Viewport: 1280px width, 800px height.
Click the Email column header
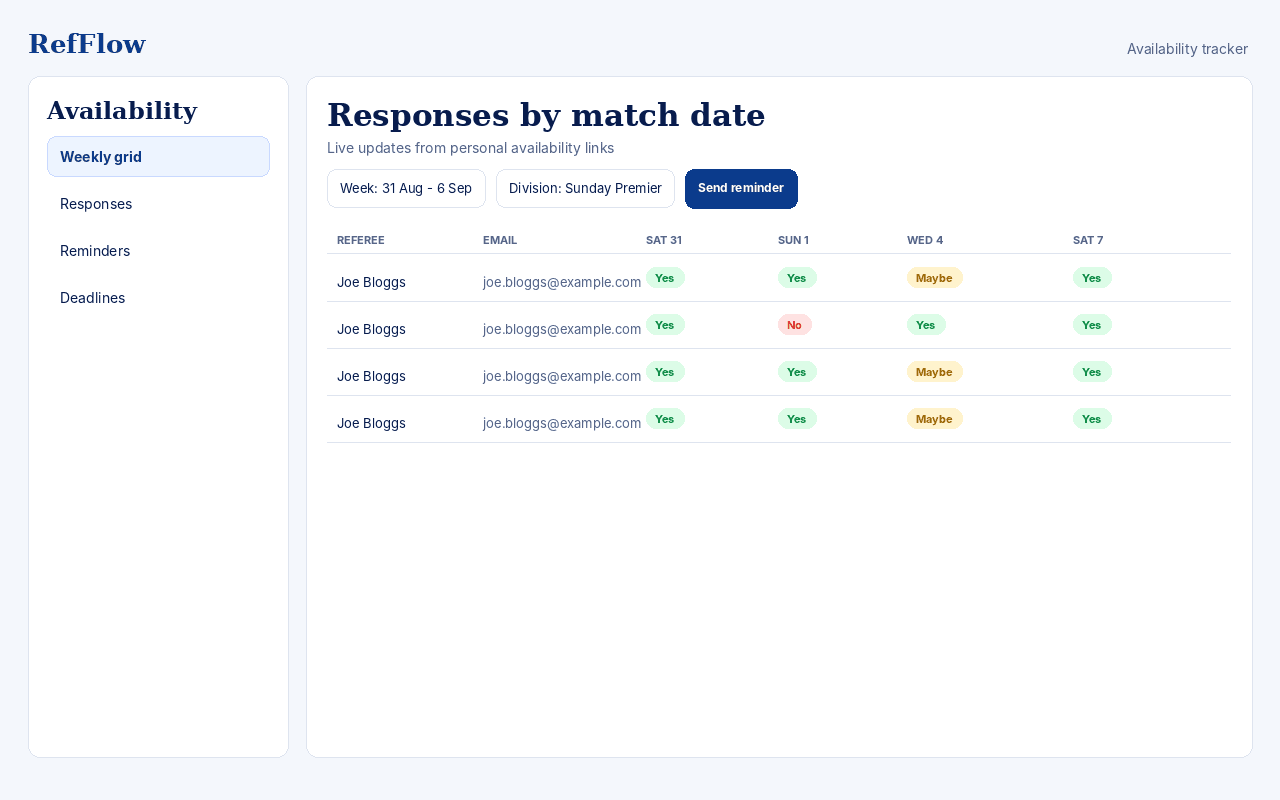pyautogui.click(x=500, y=240)
